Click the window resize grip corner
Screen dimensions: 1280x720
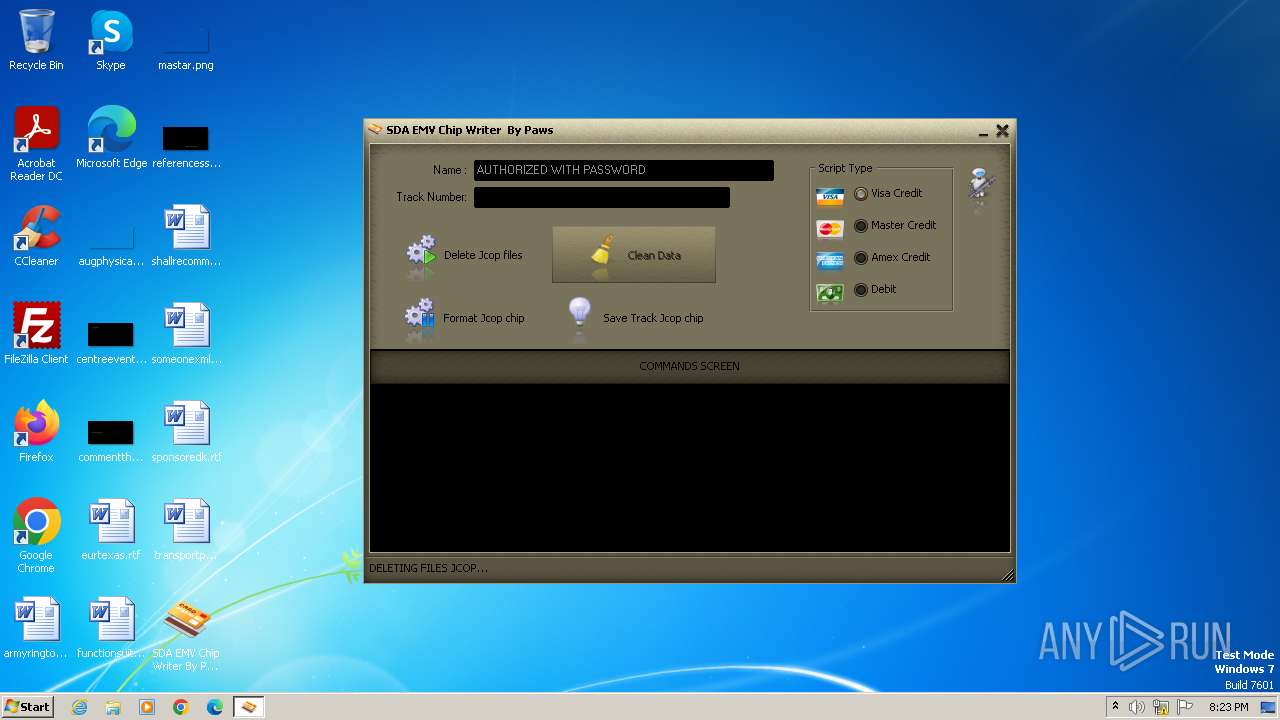pos(1008,575)
